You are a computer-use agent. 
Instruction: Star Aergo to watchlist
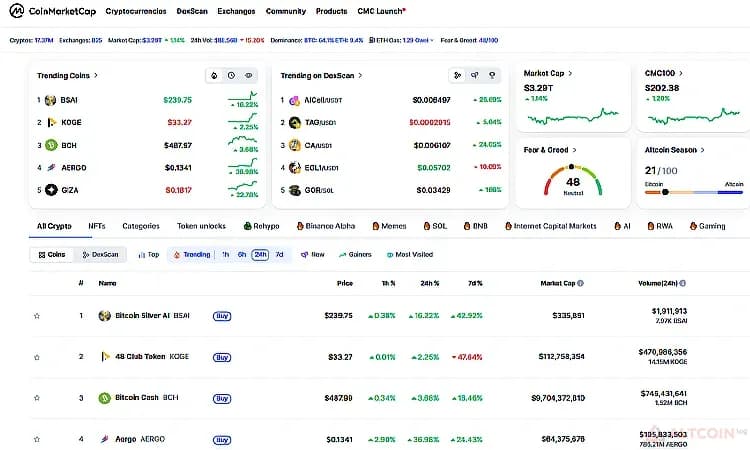[37, 439]
